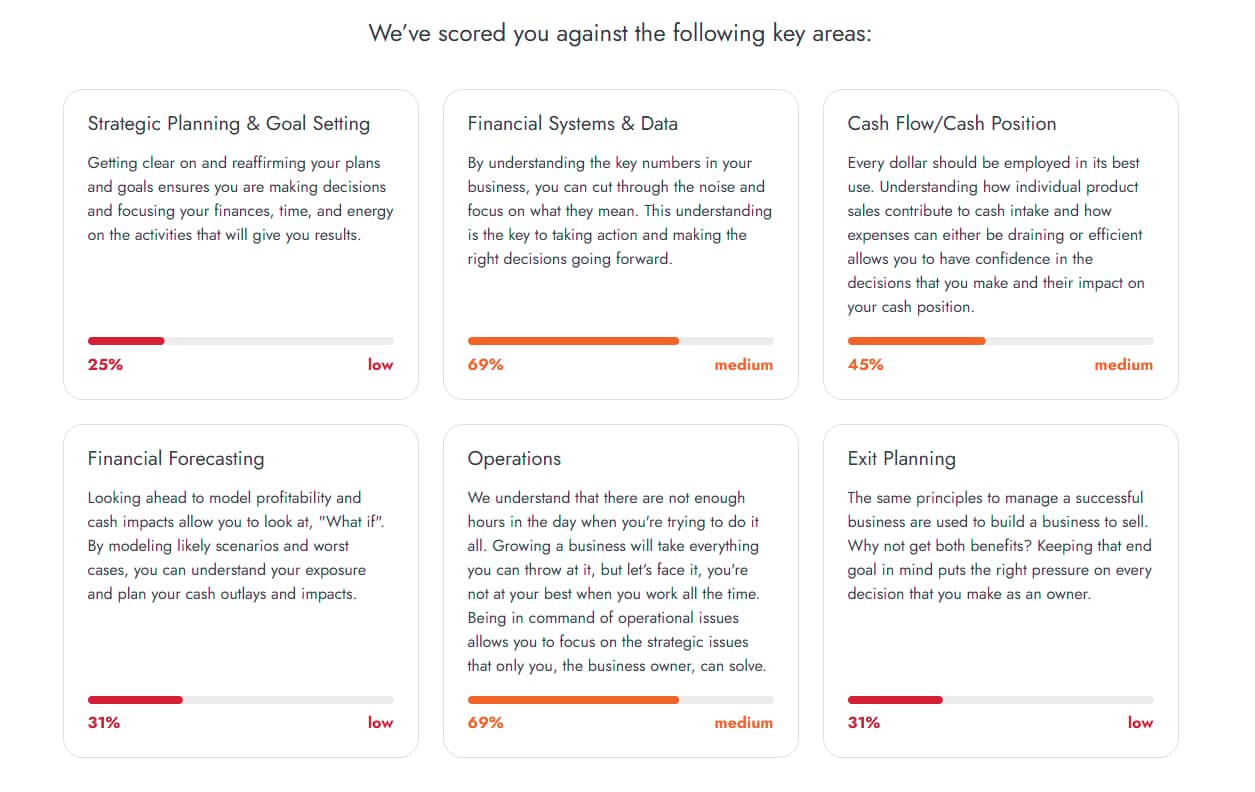Click the 'medium' rating under Operations
This screenshot has height=792, width=1255.
pos(744,723)
